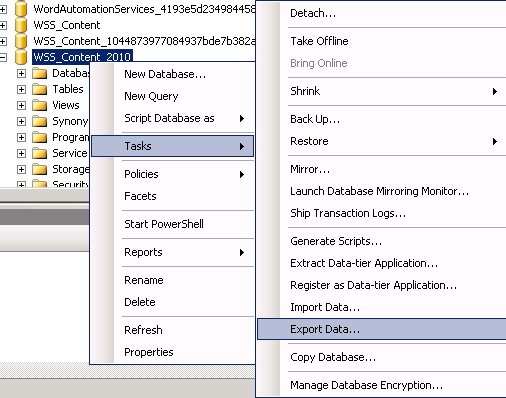The width and height of the screenshot is (506, 398).
Task: Expand the WSS_Content_1044873977 database node
Action: (3, 41)
